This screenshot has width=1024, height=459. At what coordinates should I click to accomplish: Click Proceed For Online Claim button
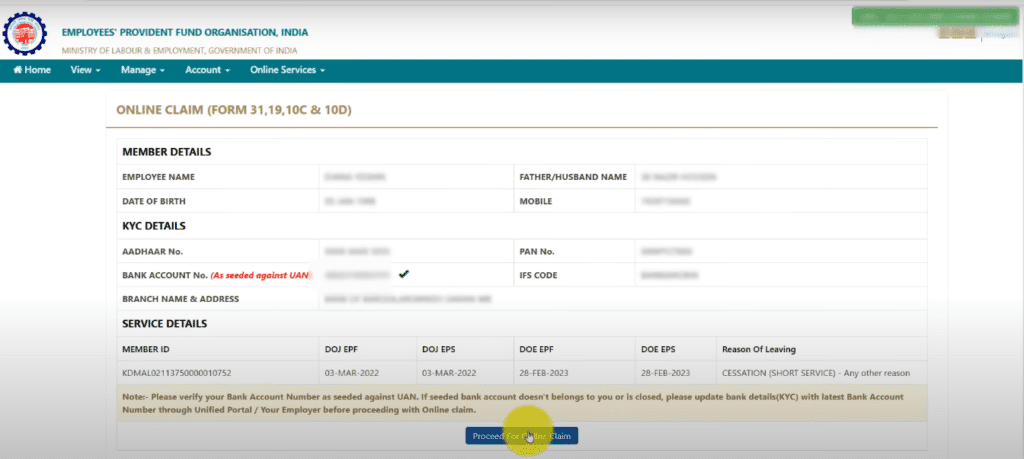tap(522, 436)
